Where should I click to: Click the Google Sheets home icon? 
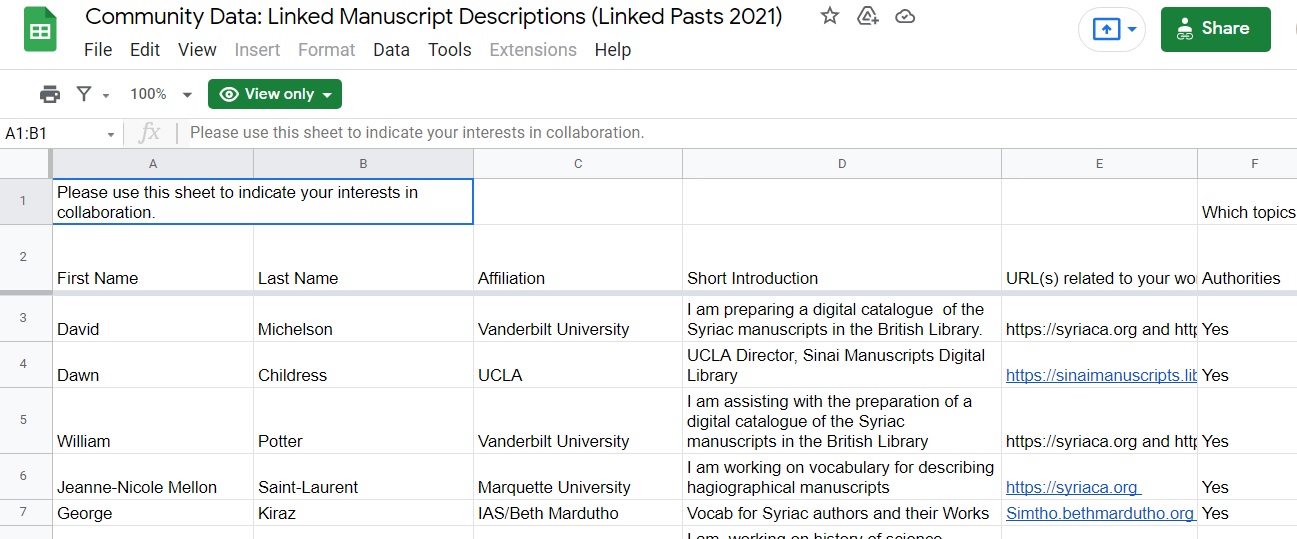(x=40, y=31)
